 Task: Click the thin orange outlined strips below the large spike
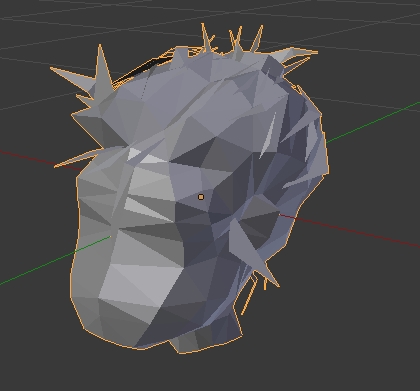click(251, 293)
